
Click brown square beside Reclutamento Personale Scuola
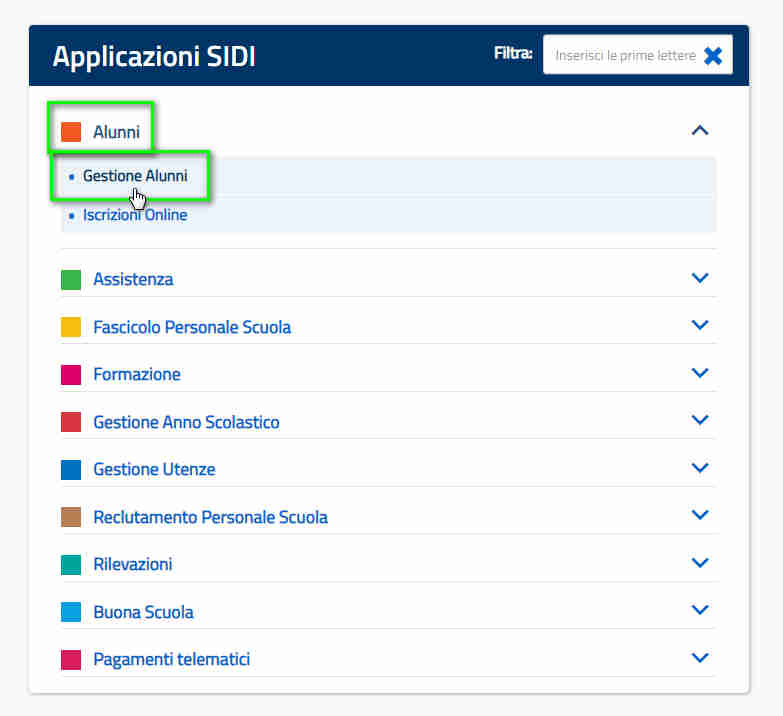coord(71,517)
